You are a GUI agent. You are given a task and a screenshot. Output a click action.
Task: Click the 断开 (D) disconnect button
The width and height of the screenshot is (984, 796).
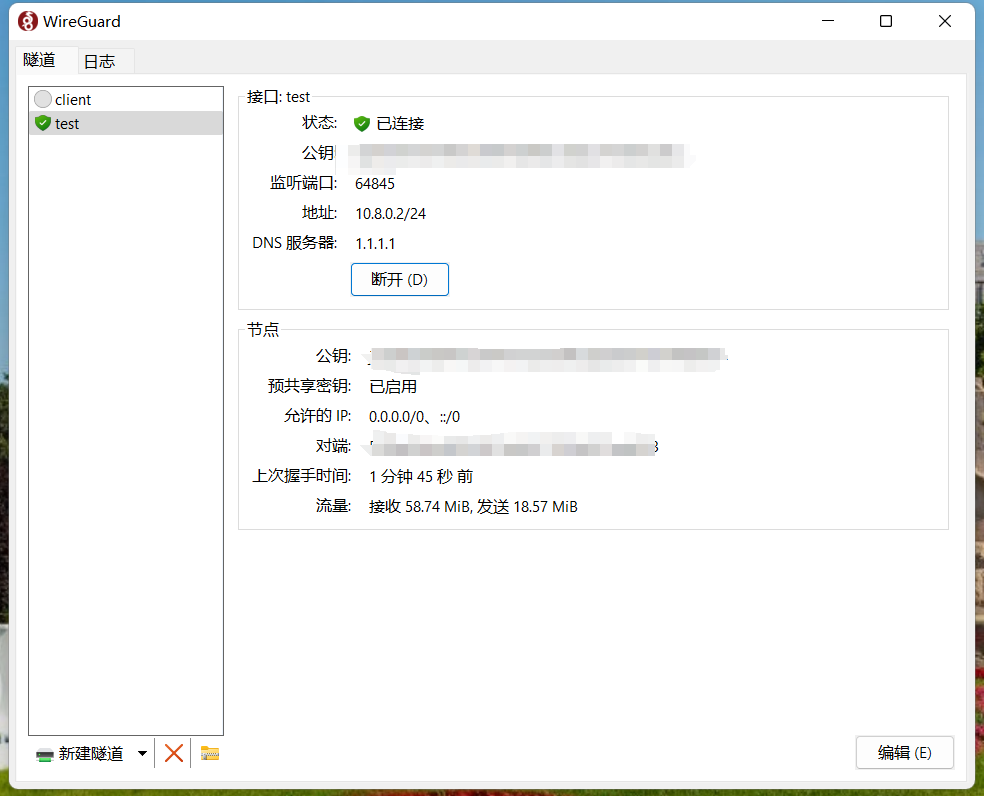tap(400, 279)
